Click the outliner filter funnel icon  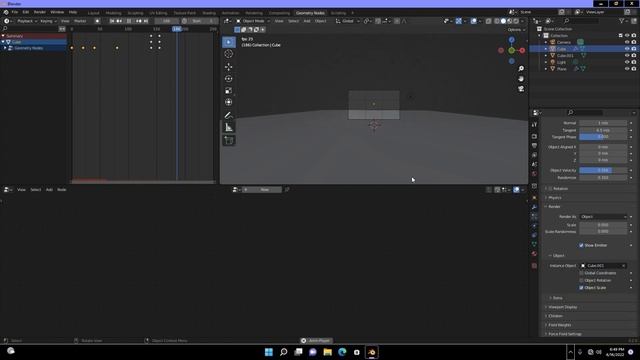pyautogui.click(x=621, y=21)
